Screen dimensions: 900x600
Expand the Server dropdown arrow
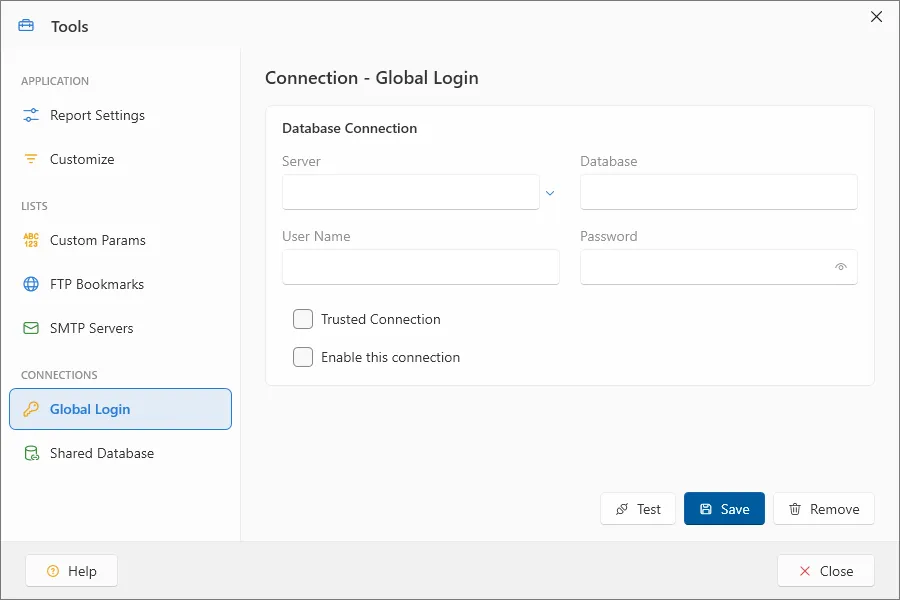pyautogui.click(x=550, y=193)
